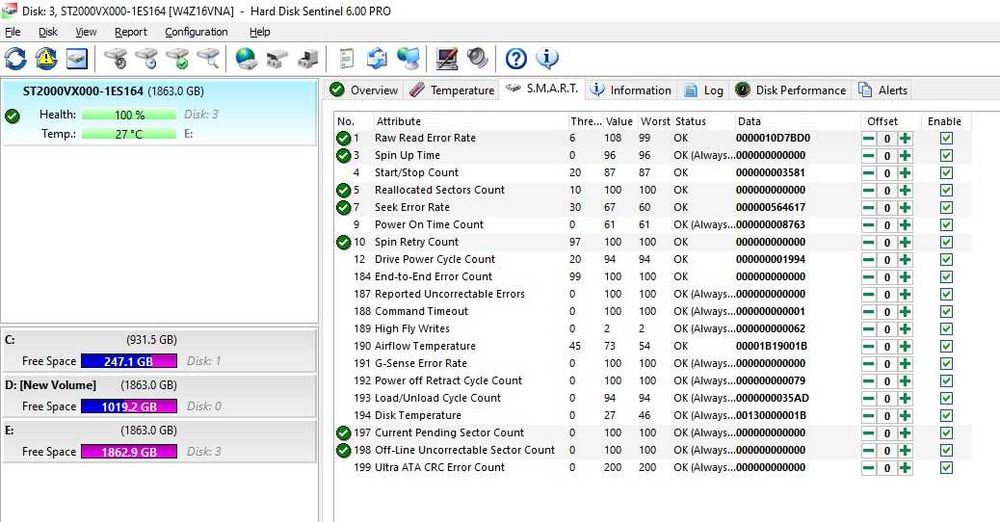The height and width of the screenshot is (522, 1000).
Task: Click green status icon beside Raw Read Error Rate
Action: point(343,138)
